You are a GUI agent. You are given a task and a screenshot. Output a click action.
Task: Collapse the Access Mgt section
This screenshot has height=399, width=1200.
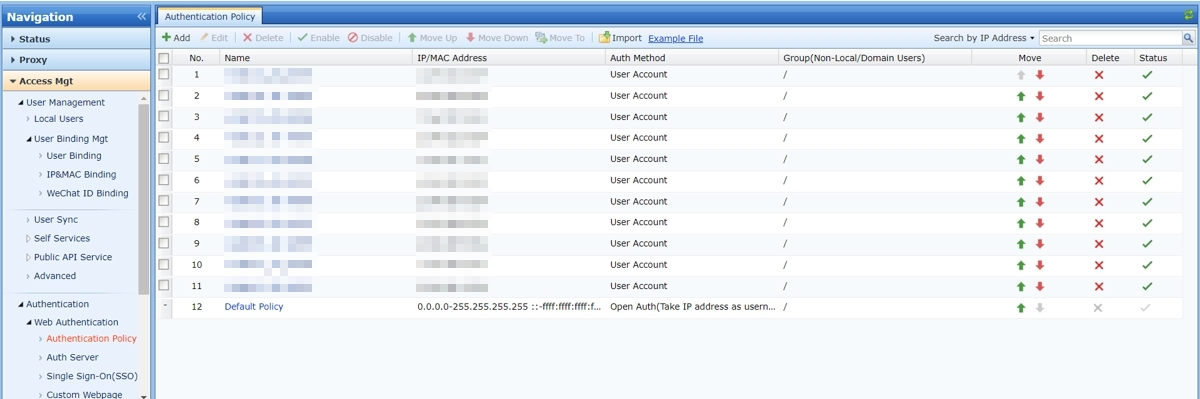pyautogui.click(x=75, y=81)
